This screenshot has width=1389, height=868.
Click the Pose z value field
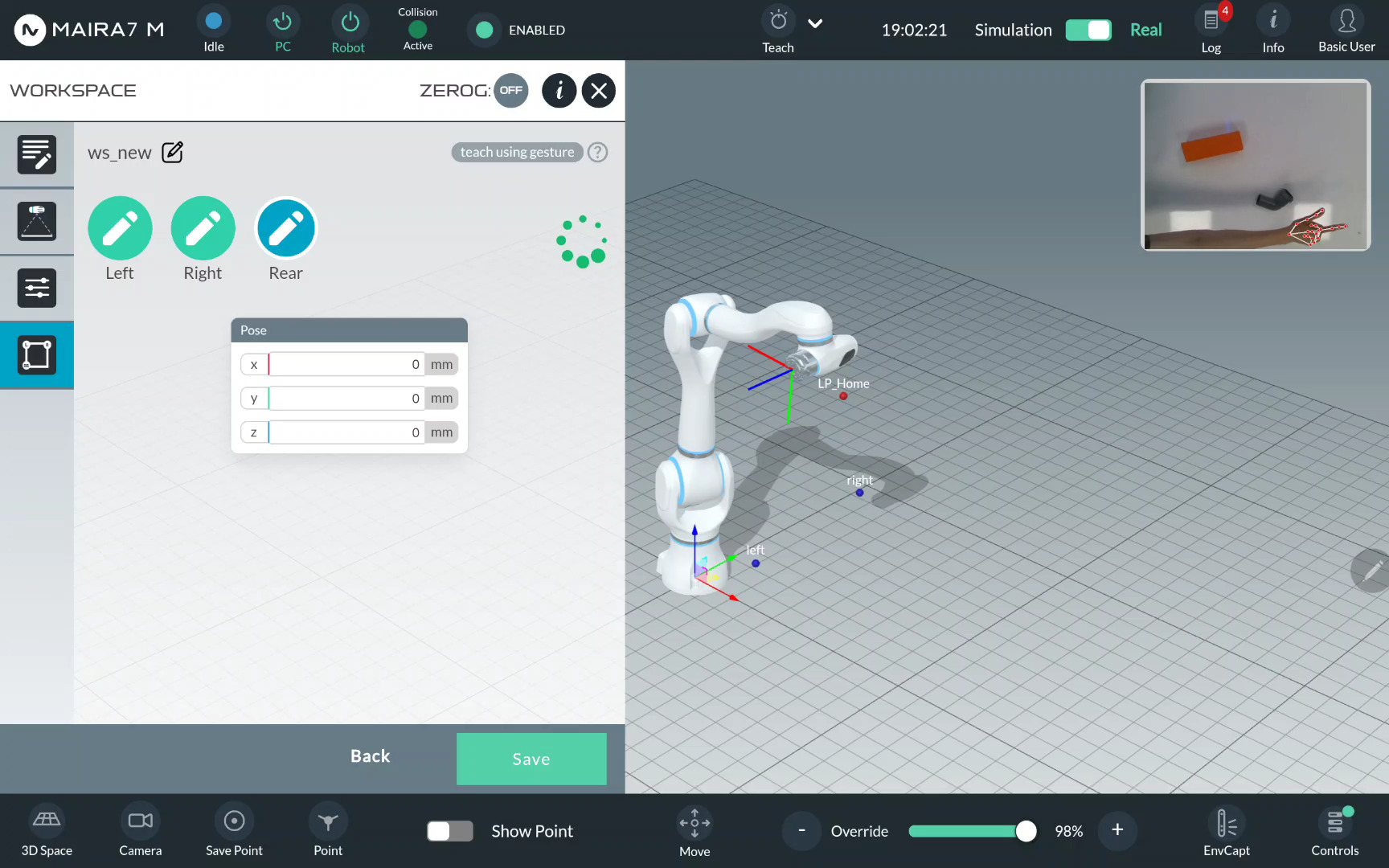tap(346, 432)
